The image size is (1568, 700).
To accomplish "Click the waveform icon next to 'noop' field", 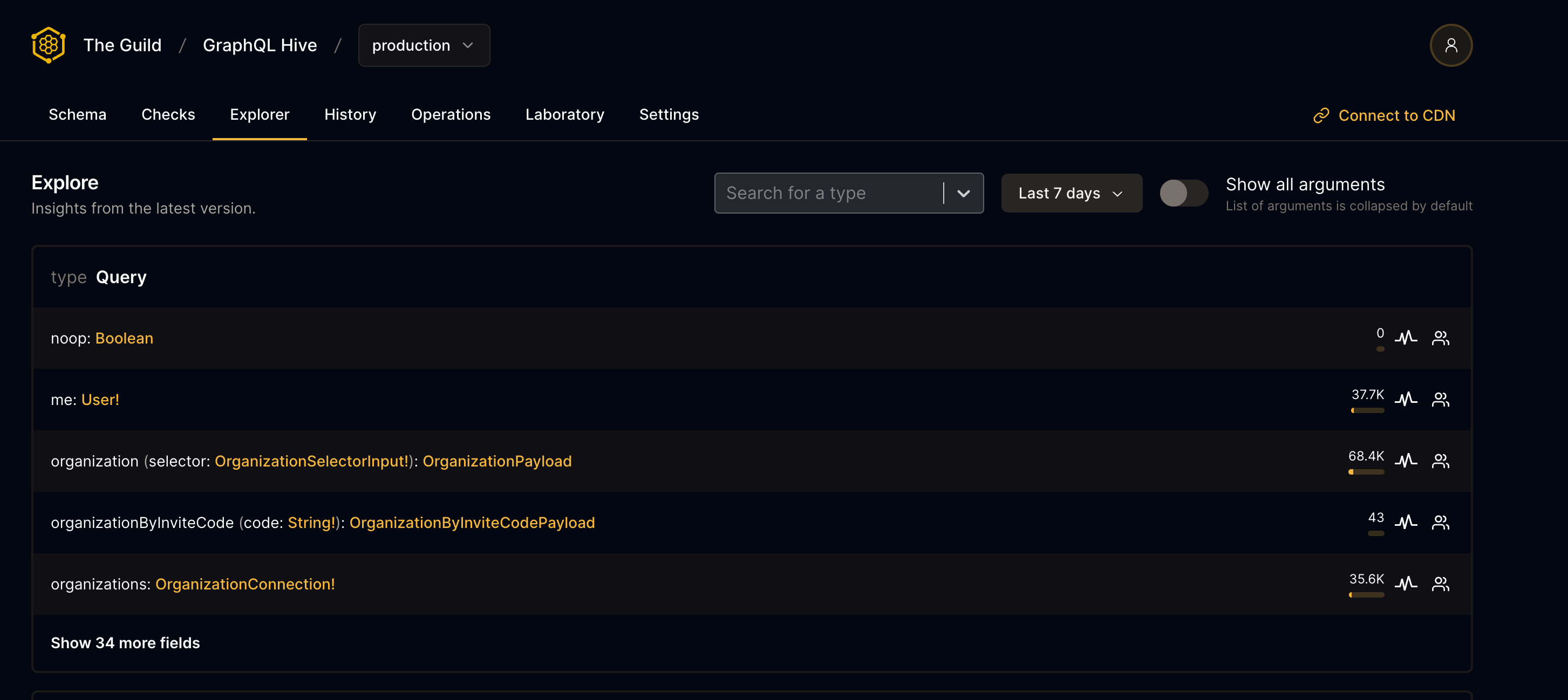I will [x=1406, y=337].
